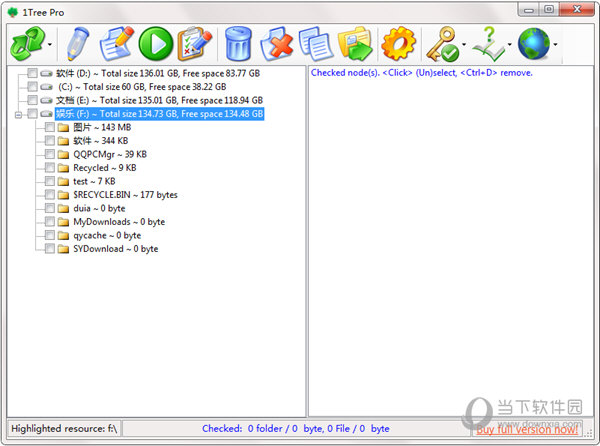Click the folder icon next to QQPCMgr
This screenshot has height=446, width=600.
tap(63, 154)
